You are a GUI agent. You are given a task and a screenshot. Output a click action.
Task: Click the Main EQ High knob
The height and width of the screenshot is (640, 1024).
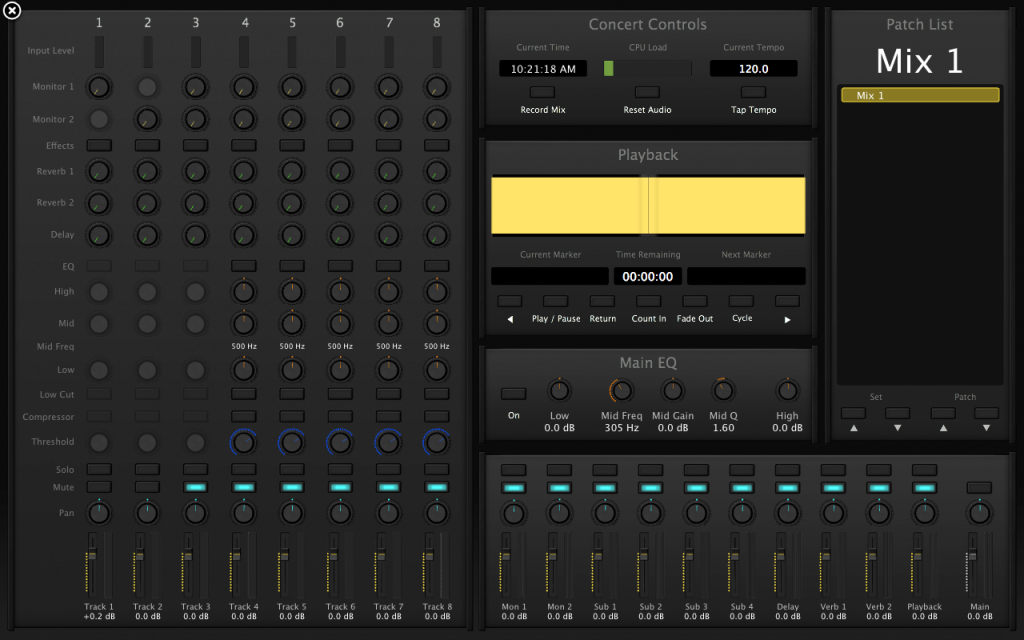(787, 391)
